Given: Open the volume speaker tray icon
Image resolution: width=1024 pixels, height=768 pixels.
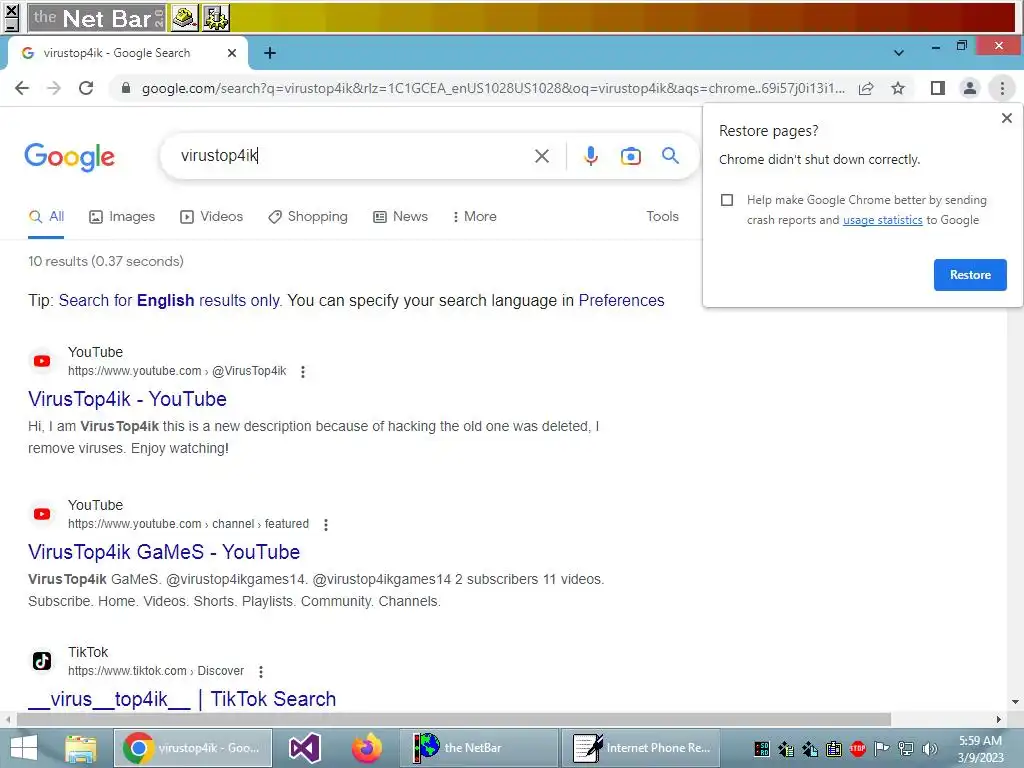Looking at the screenshot, I should pos(930,749).
